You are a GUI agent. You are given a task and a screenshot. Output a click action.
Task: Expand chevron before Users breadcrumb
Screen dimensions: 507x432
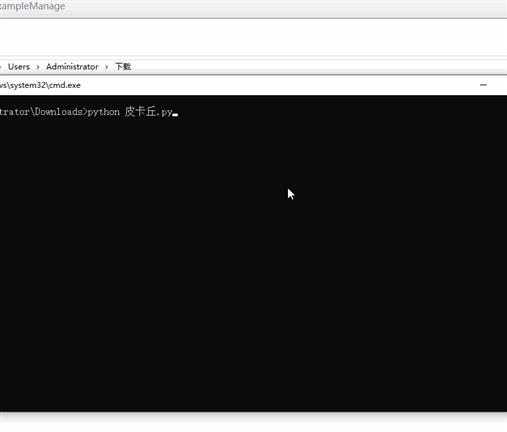1,67
